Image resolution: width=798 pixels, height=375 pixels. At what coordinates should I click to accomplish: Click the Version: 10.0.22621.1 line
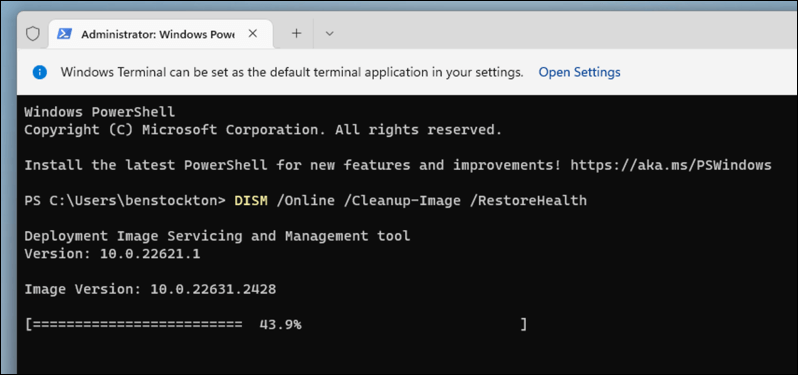[x=112, y=254]
